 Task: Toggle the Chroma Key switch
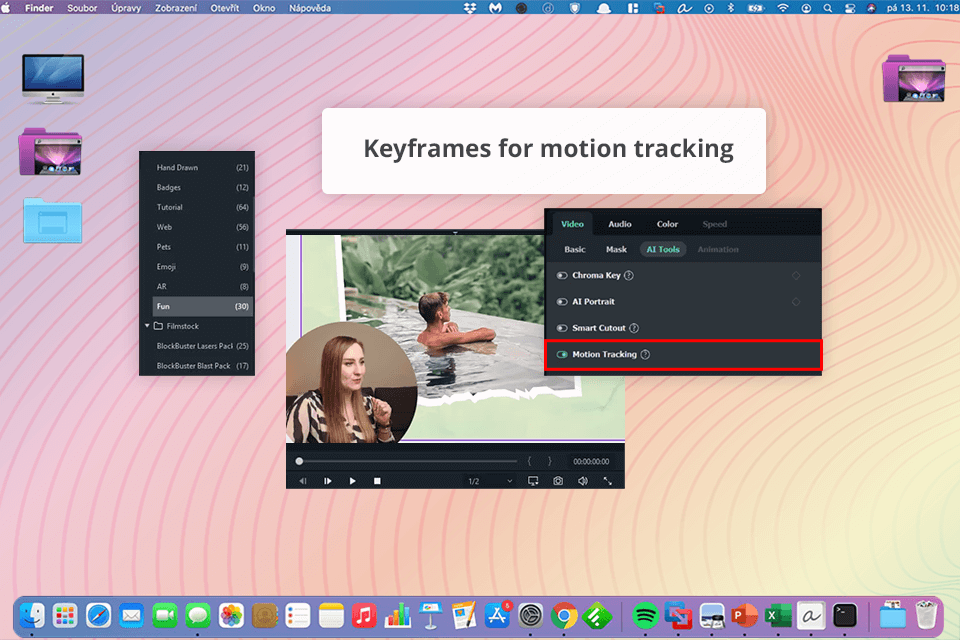[x=561, y=276]
